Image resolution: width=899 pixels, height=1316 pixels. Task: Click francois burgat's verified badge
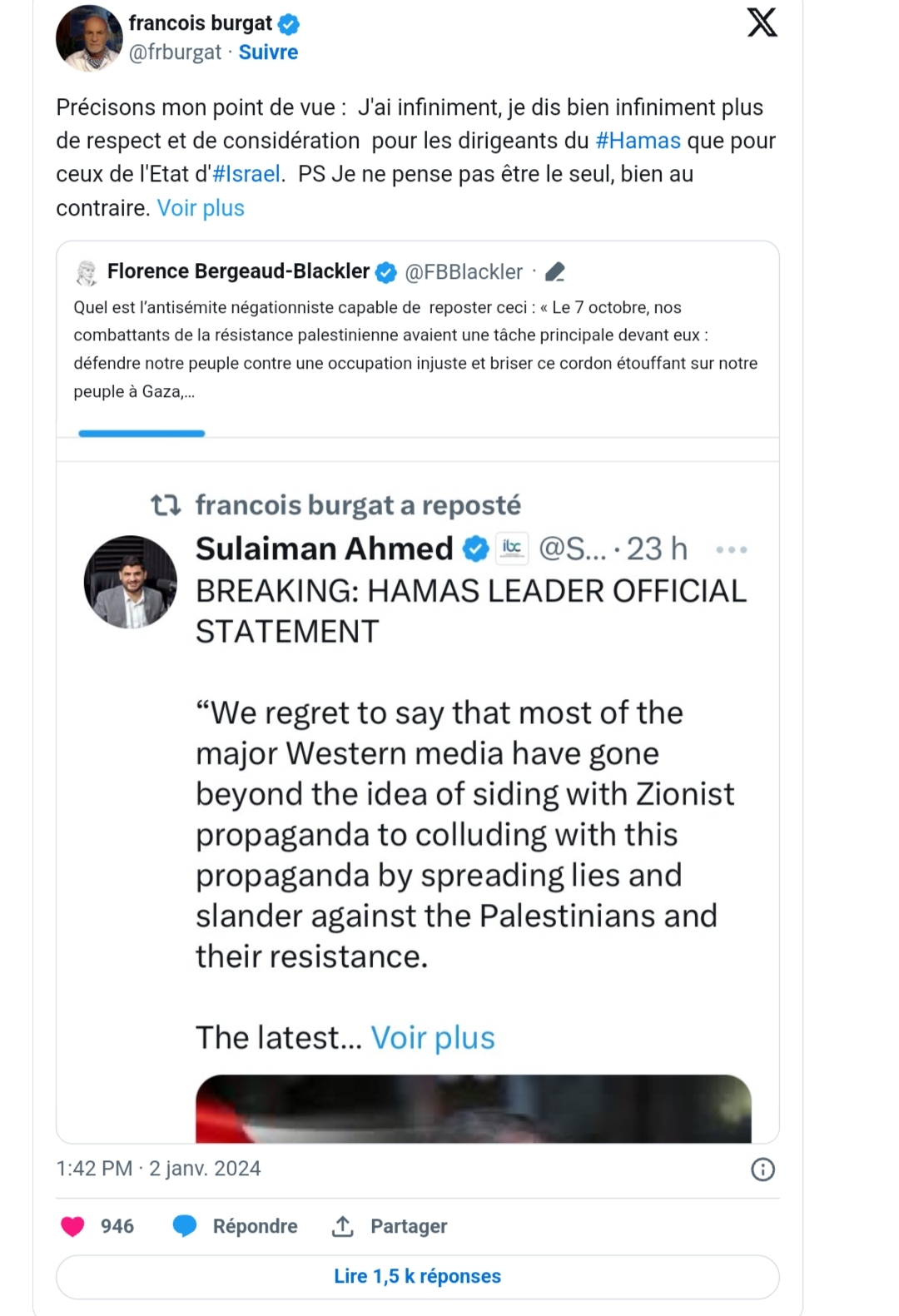289,24
